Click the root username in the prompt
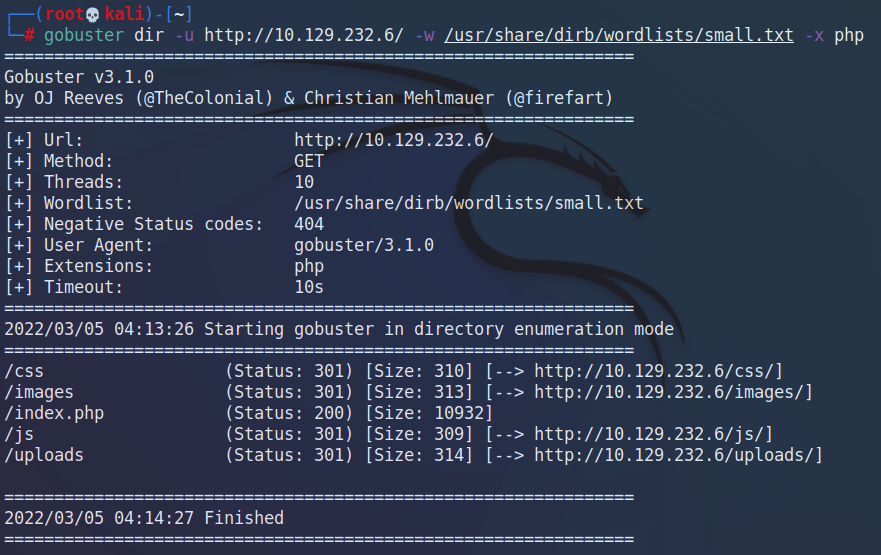881x555 pixels. pos(63,14)
